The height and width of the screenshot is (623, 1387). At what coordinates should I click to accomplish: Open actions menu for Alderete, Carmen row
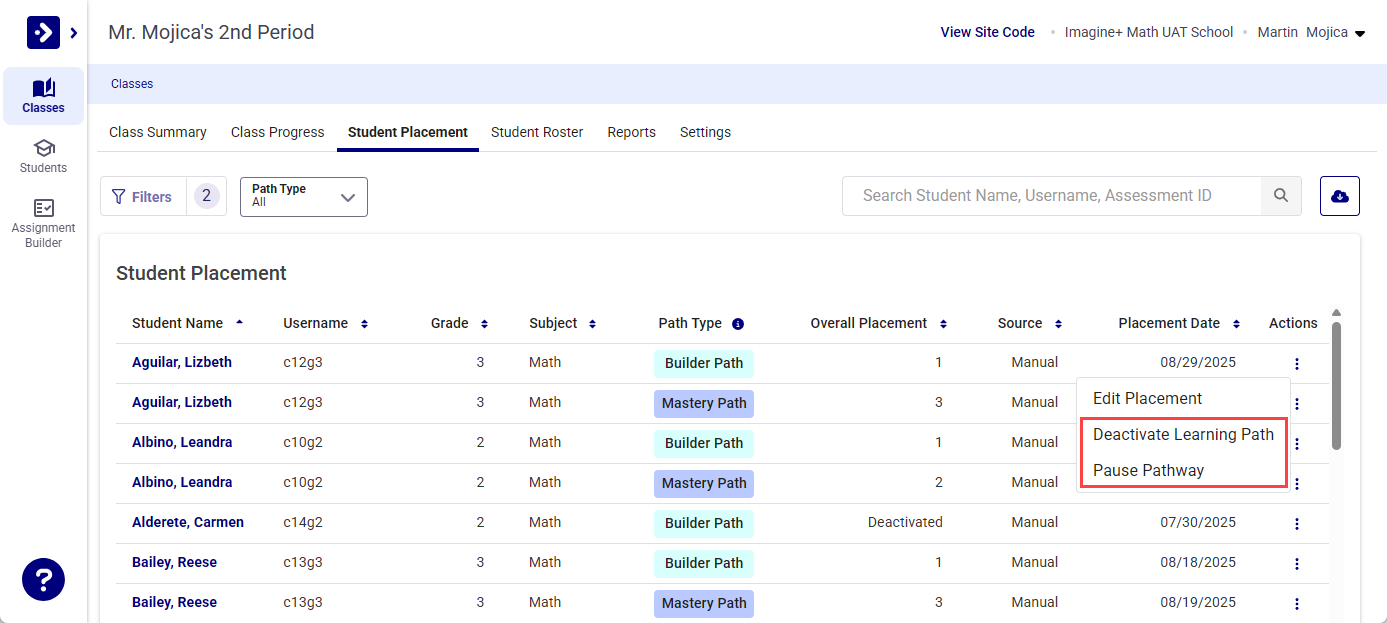coord(1297,524)
